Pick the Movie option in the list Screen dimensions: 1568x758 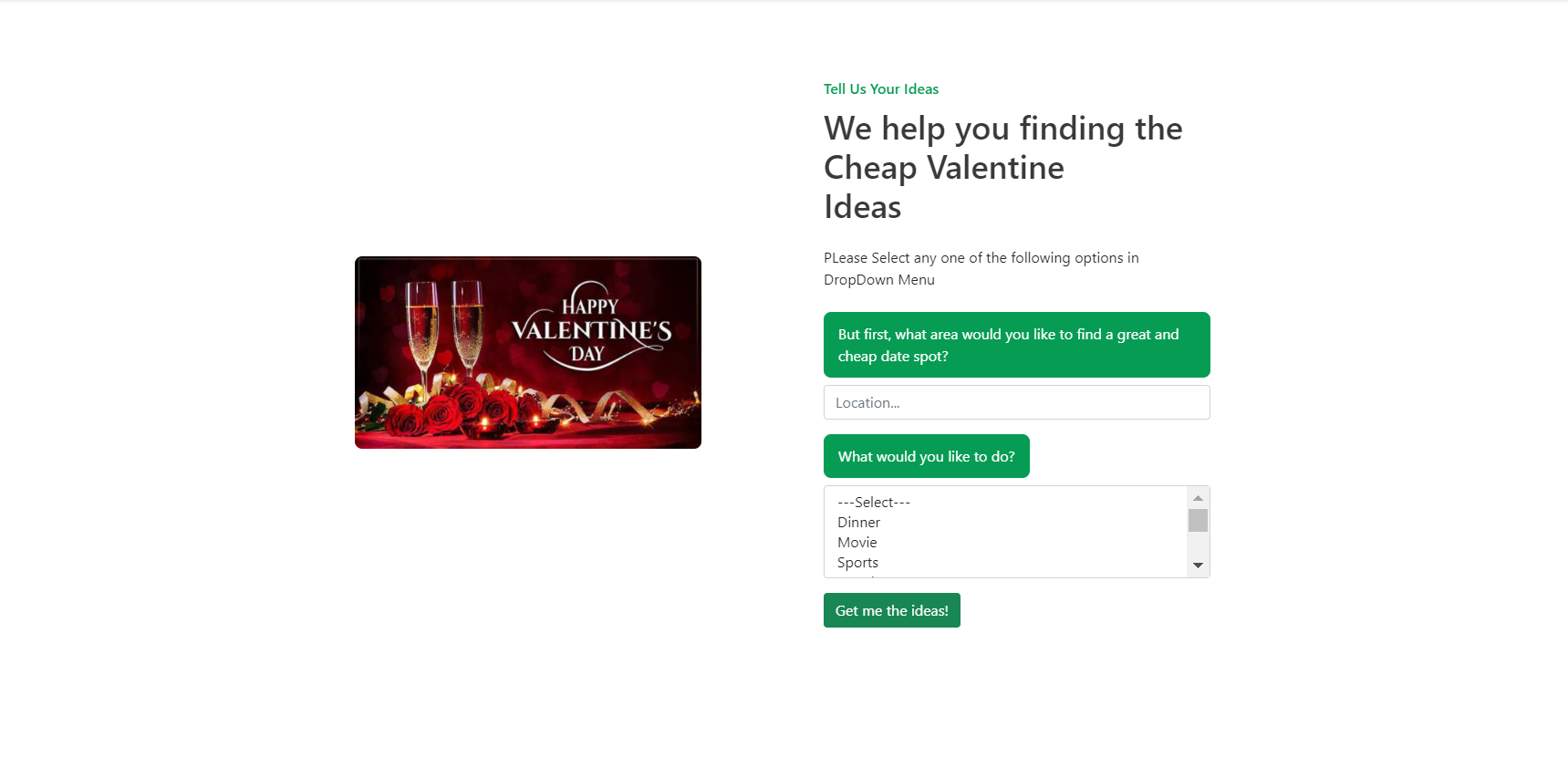pos(857,543)
